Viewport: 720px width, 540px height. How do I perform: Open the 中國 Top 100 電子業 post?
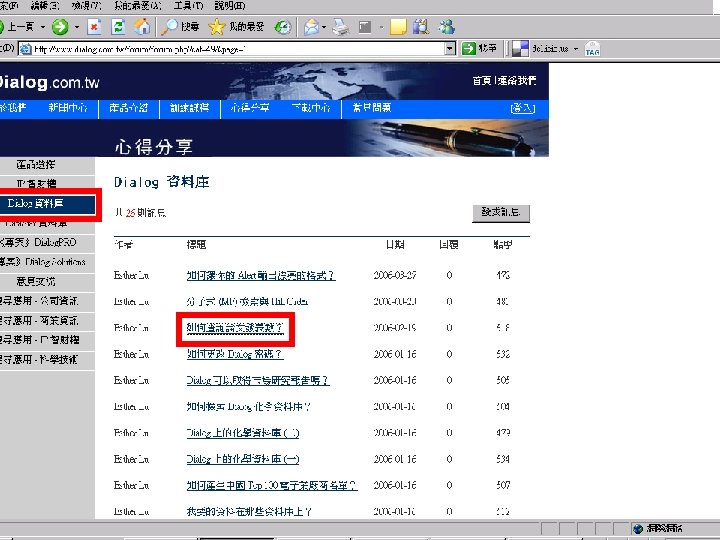click(x=272, y=485)
